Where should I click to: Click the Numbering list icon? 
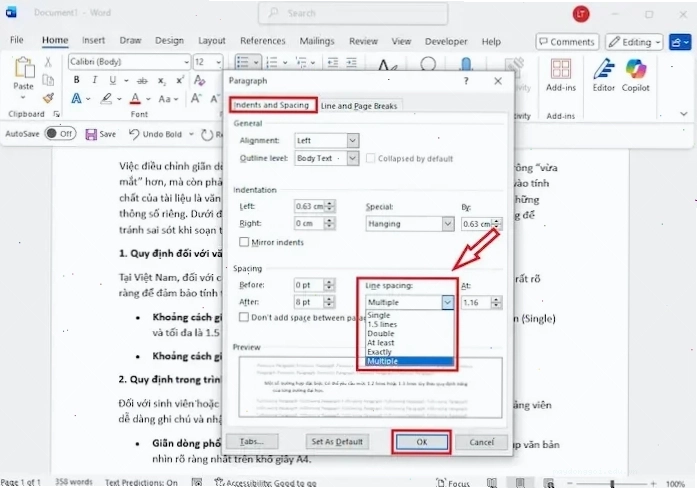272,62
